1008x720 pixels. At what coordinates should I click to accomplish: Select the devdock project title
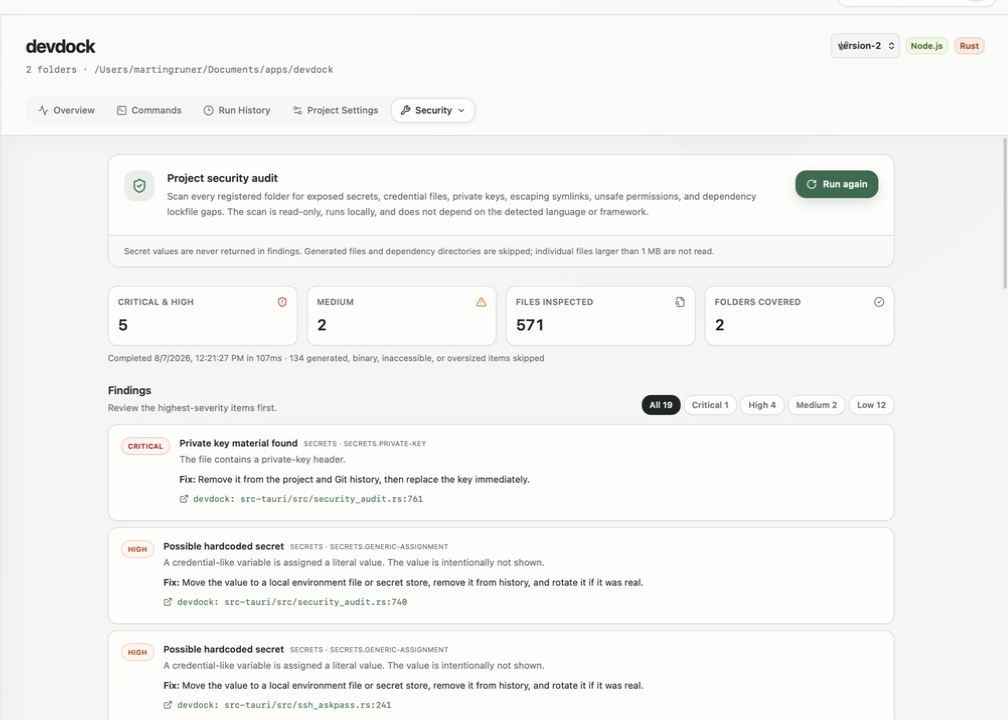[60, 46]
